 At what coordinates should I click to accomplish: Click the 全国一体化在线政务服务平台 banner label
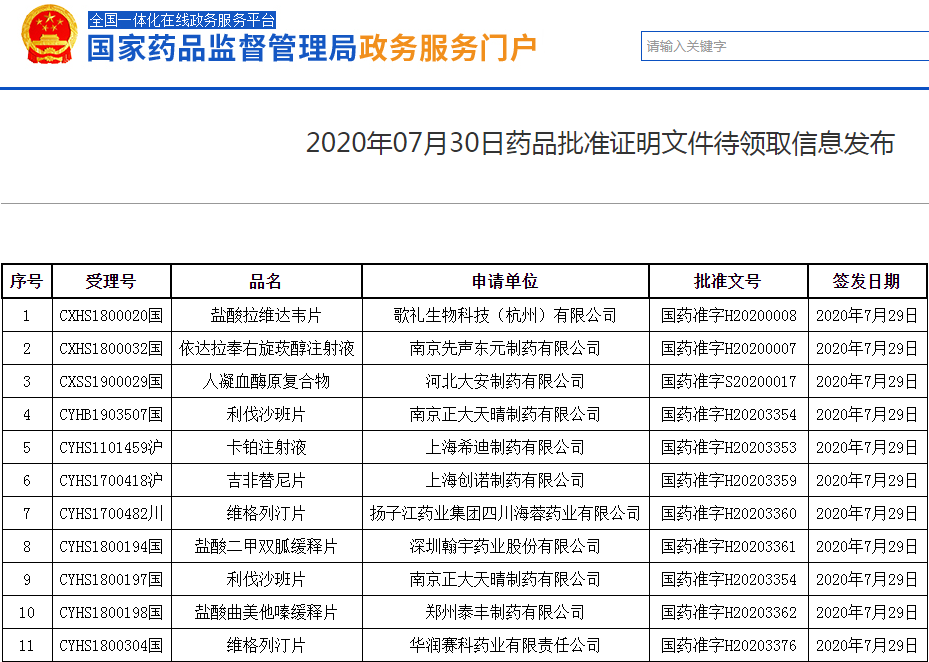coord(182,20)
